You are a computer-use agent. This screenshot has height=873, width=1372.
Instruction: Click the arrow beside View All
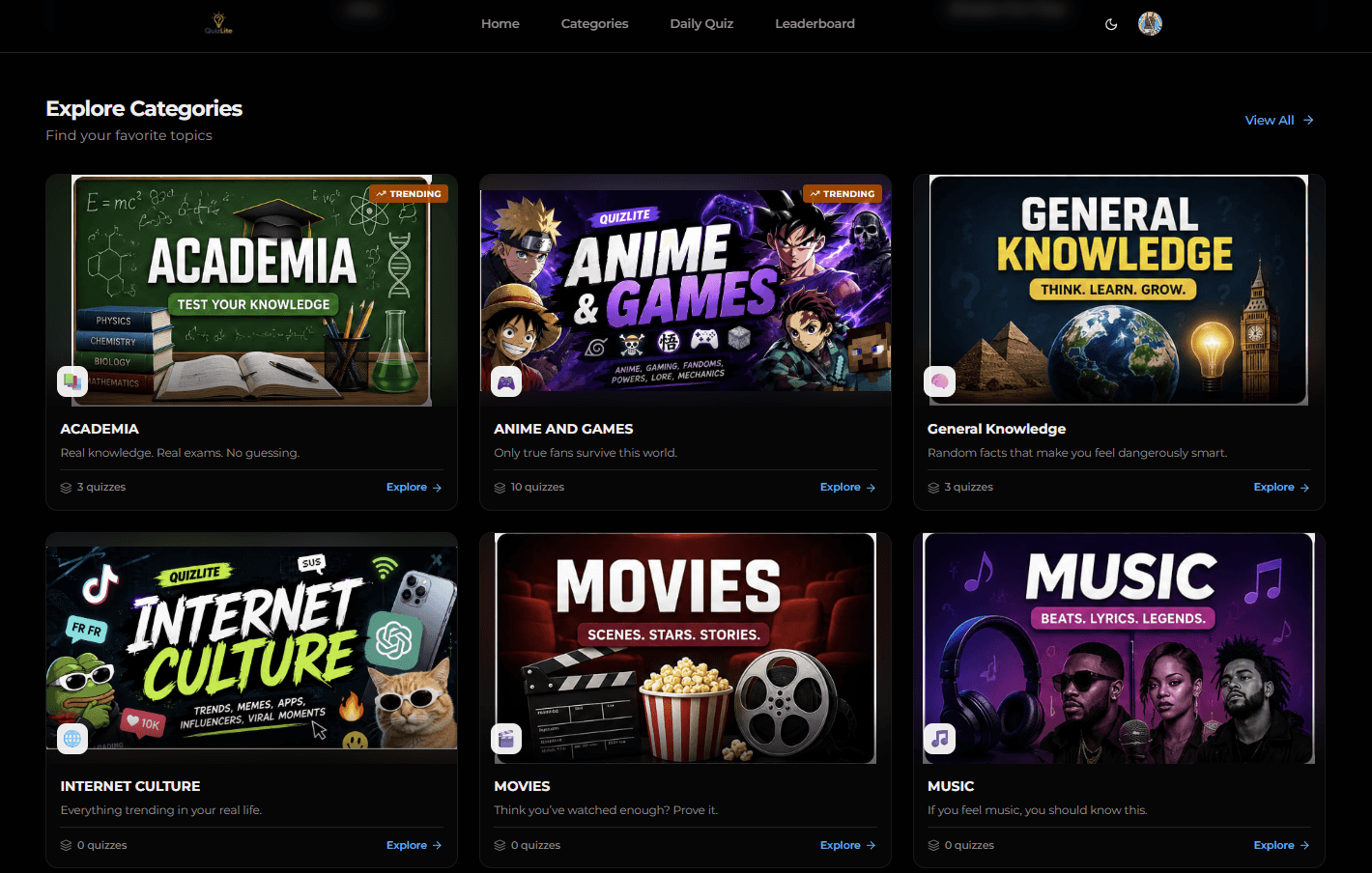pyautogui.click(x=1308, y=120)
